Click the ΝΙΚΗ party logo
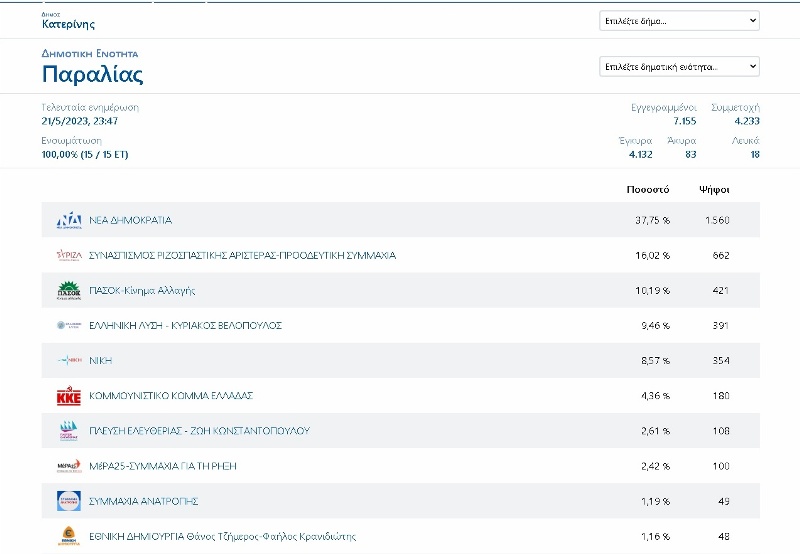 coord(69,360)
